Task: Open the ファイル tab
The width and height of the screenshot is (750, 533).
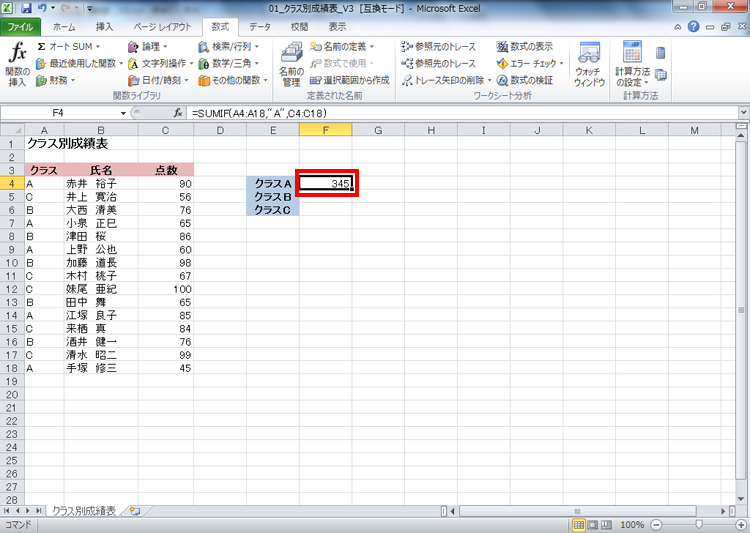Action: pos(20,27)
